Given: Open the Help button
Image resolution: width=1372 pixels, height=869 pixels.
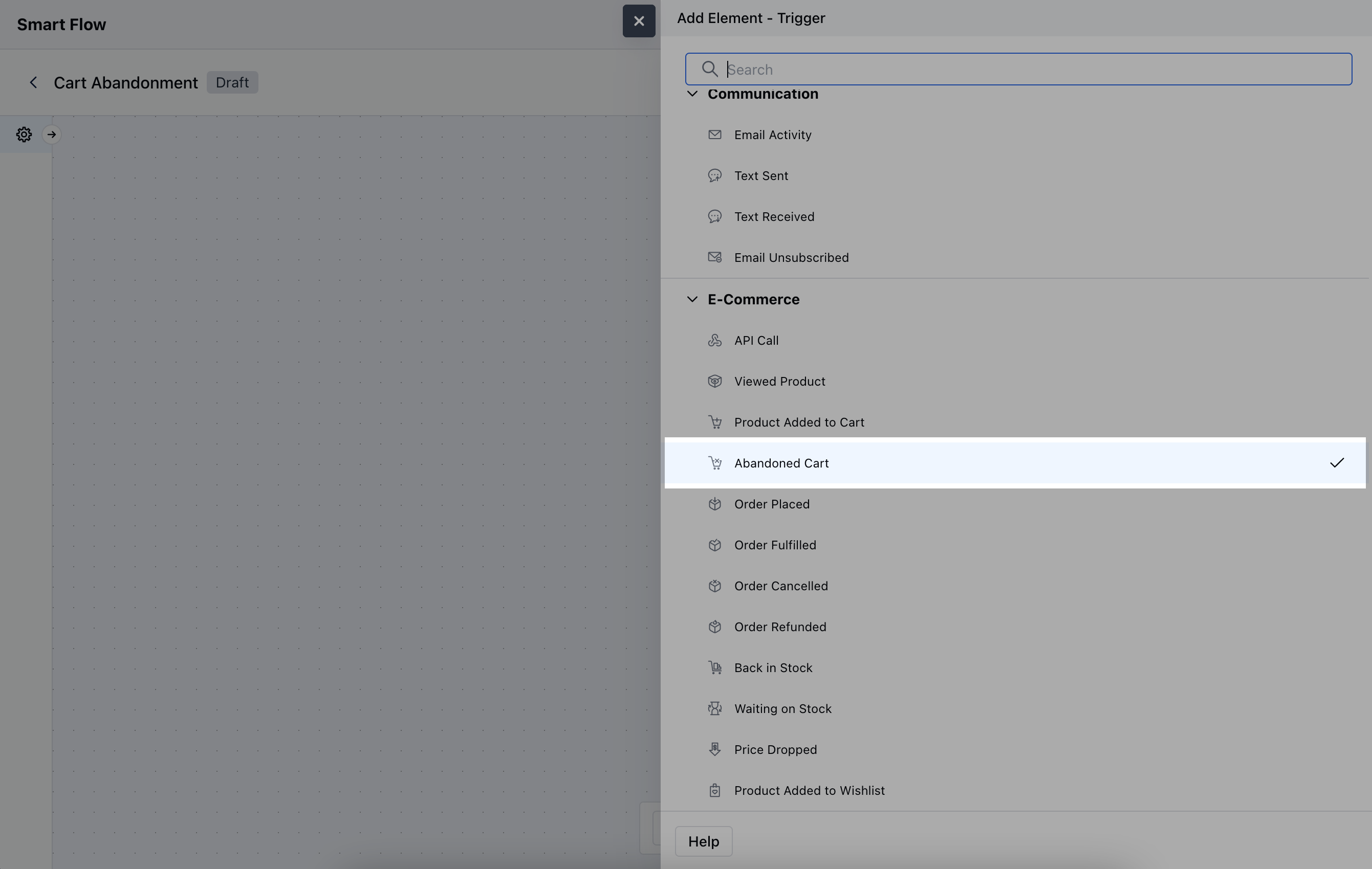Looking at the screenshot, I should (703, 841).
